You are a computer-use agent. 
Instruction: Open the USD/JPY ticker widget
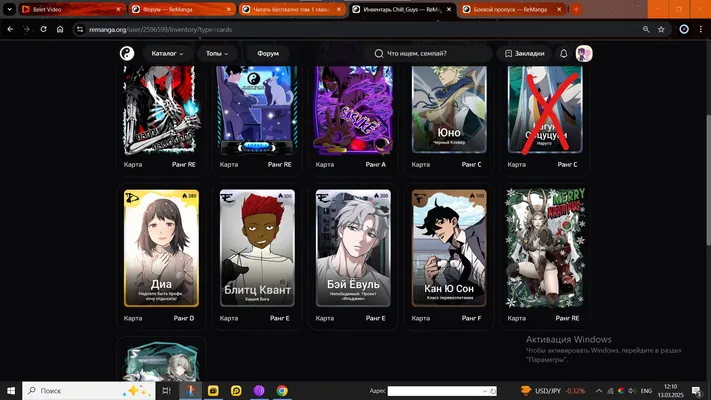click(x=552, y=390)
